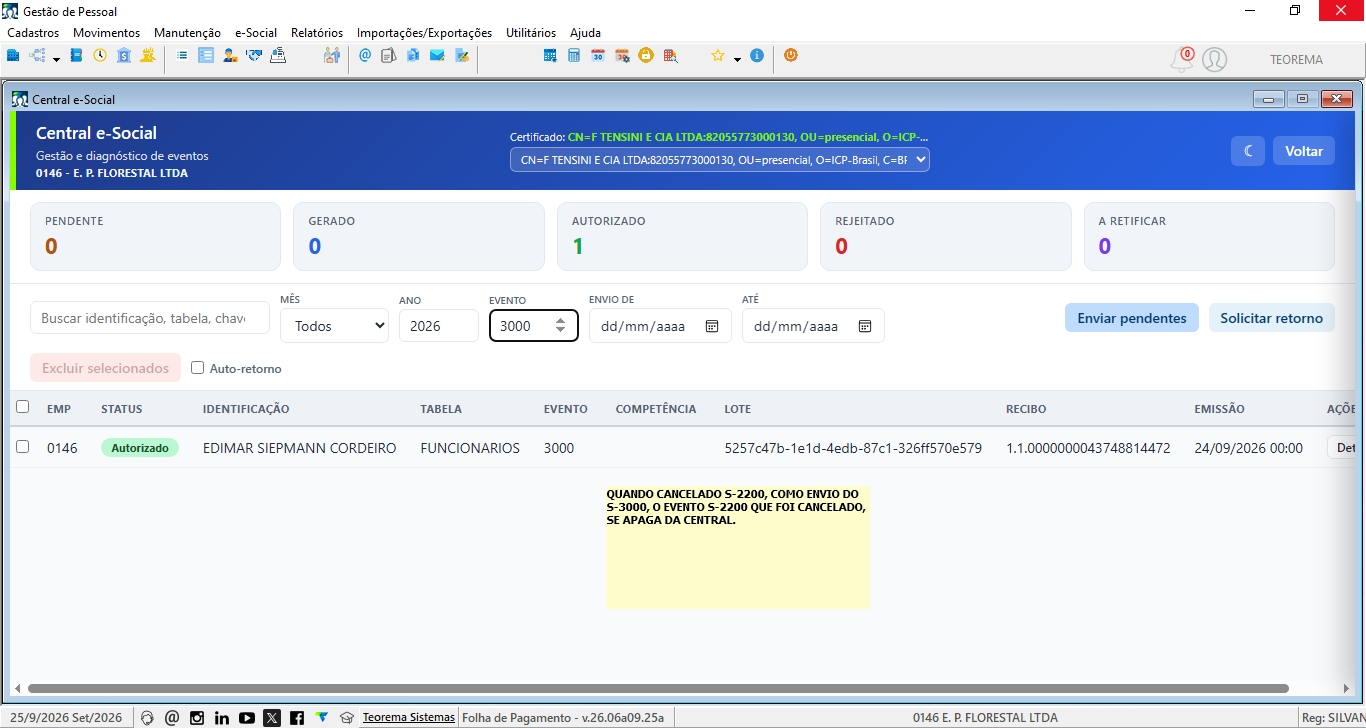Open the LinkedIn icon in status bar
Viewport: 1366px width, 728px height.
click(222, 718)
